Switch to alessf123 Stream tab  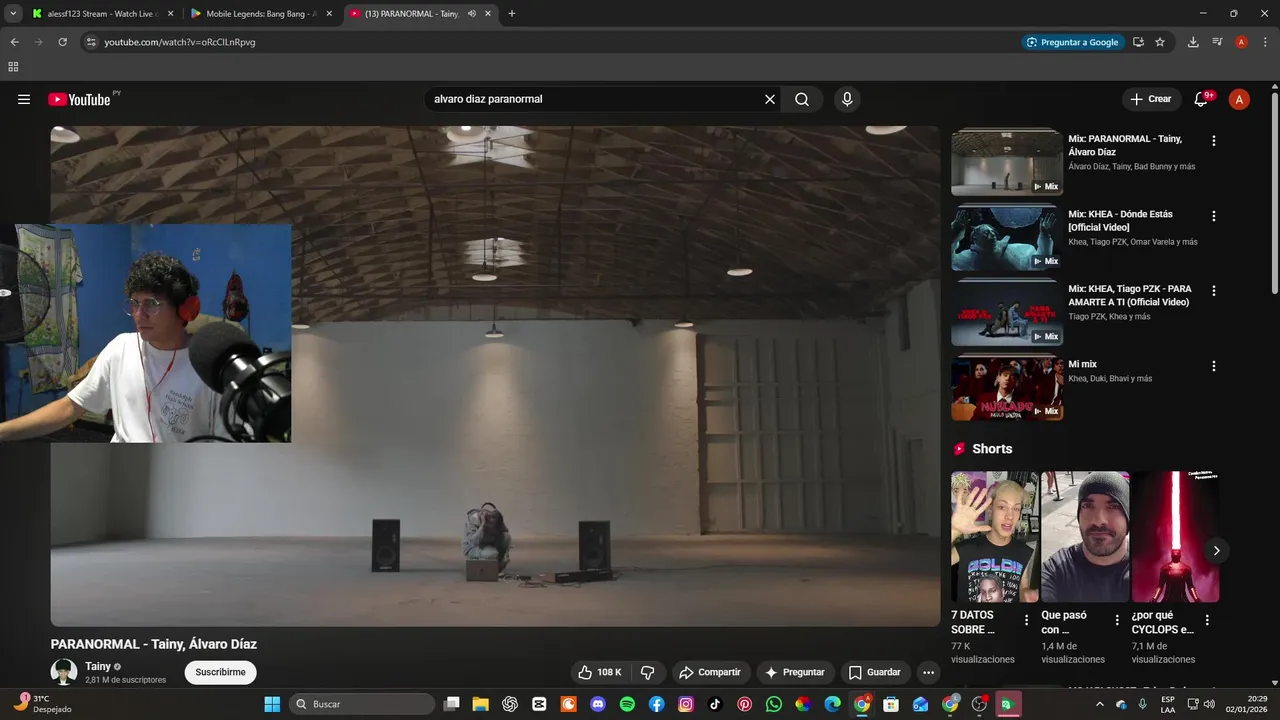click(102, 14)
